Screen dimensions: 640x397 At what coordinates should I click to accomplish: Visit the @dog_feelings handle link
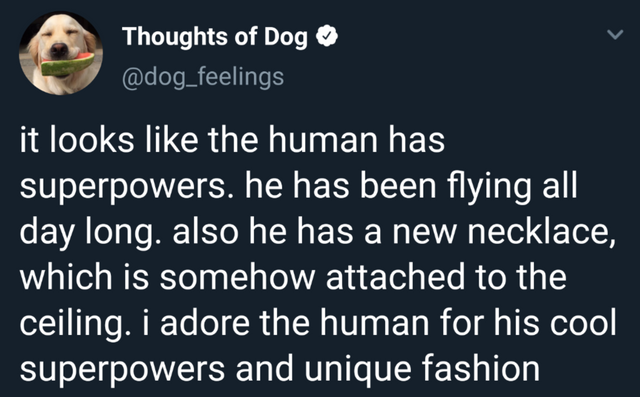[203, 77]
